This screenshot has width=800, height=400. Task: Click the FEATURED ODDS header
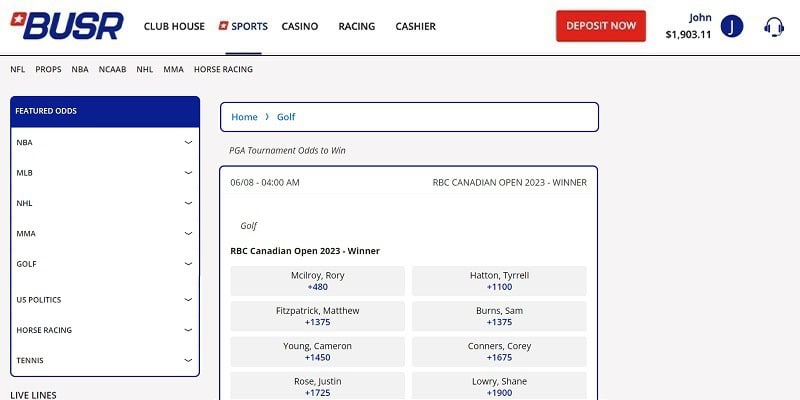[x=105, y=111]
